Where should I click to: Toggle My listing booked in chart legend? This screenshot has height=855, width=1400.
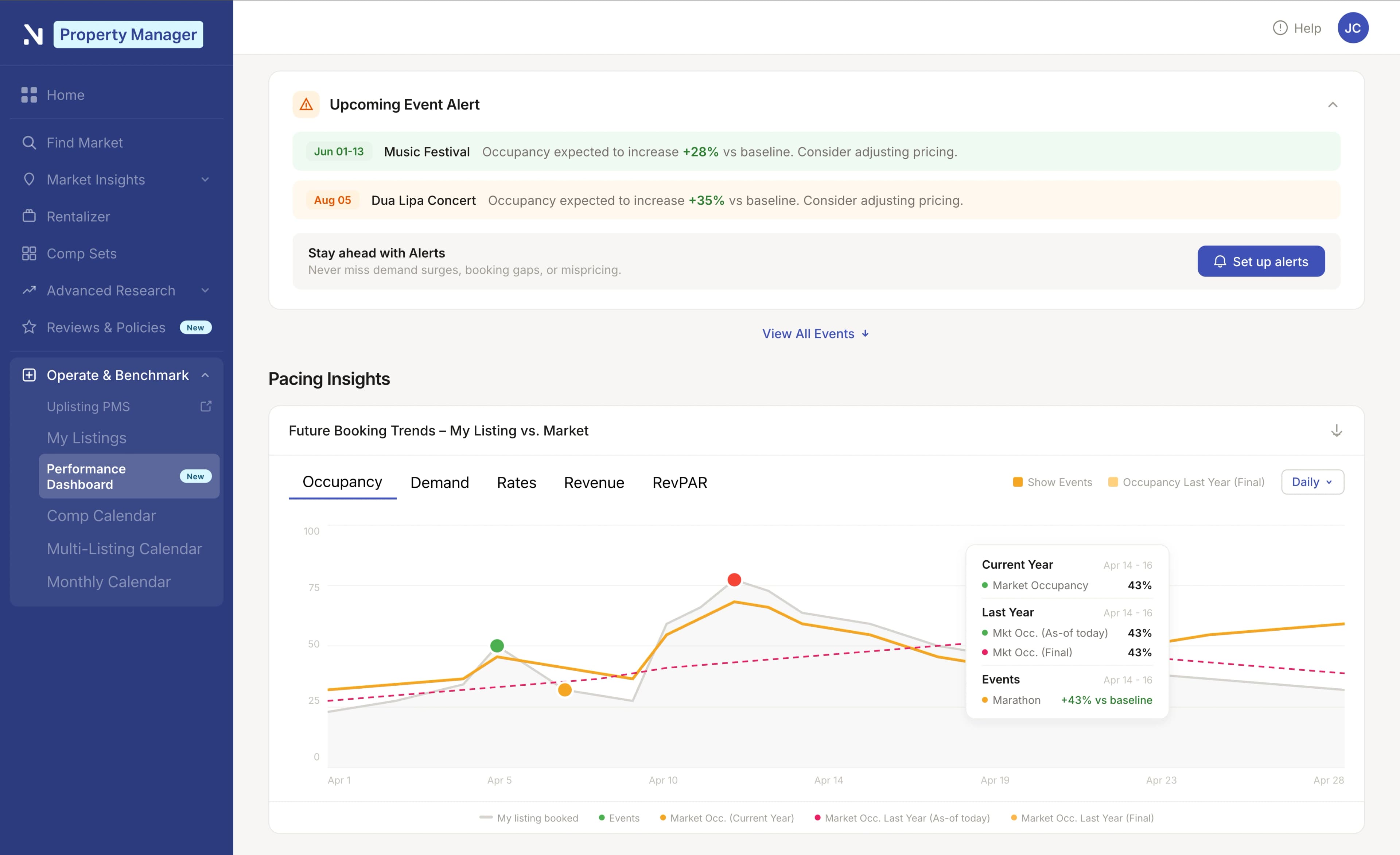[x=528, y=818]
